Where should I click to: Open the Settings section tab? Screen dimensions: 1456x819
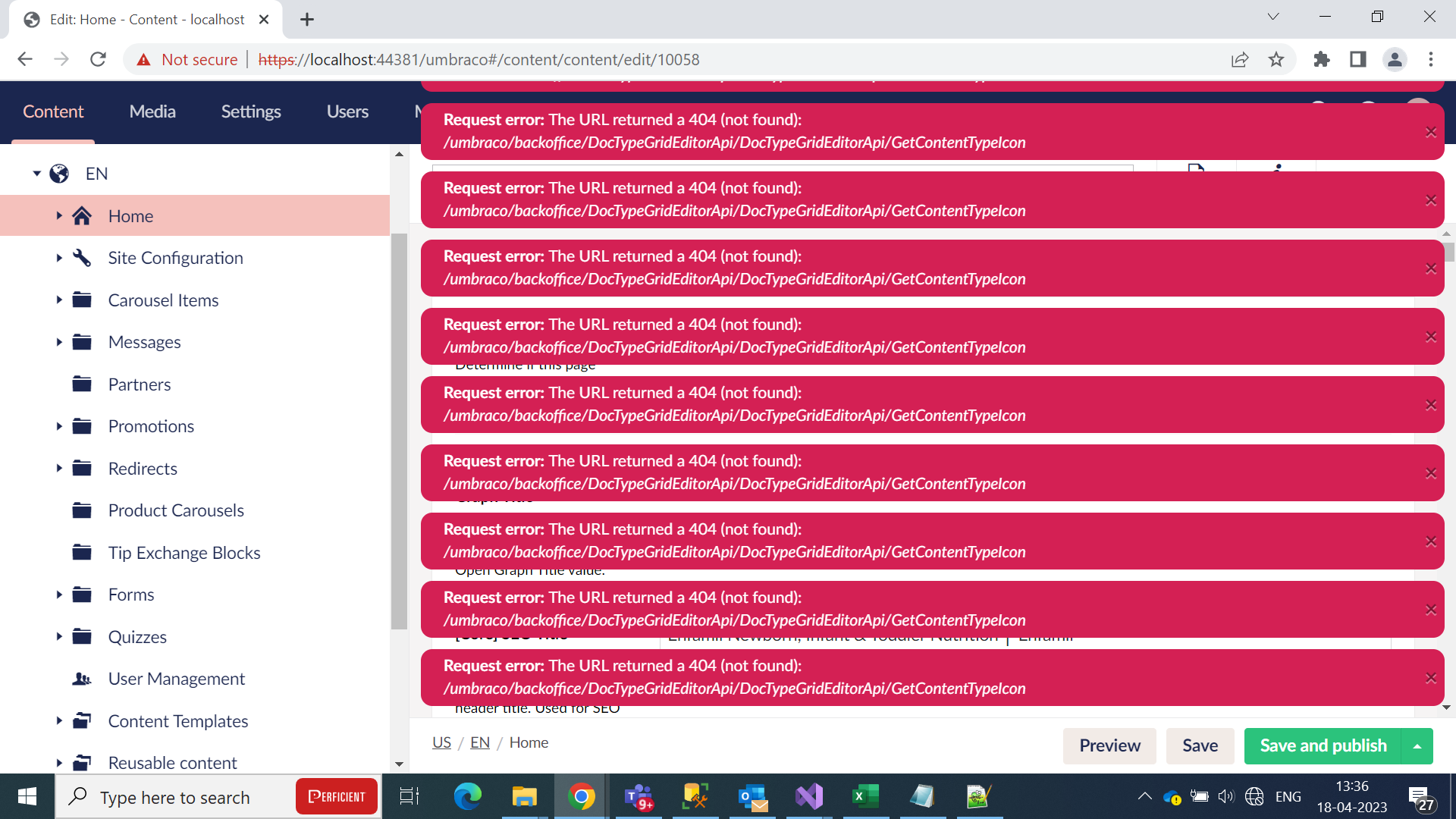tap(251, 111)
